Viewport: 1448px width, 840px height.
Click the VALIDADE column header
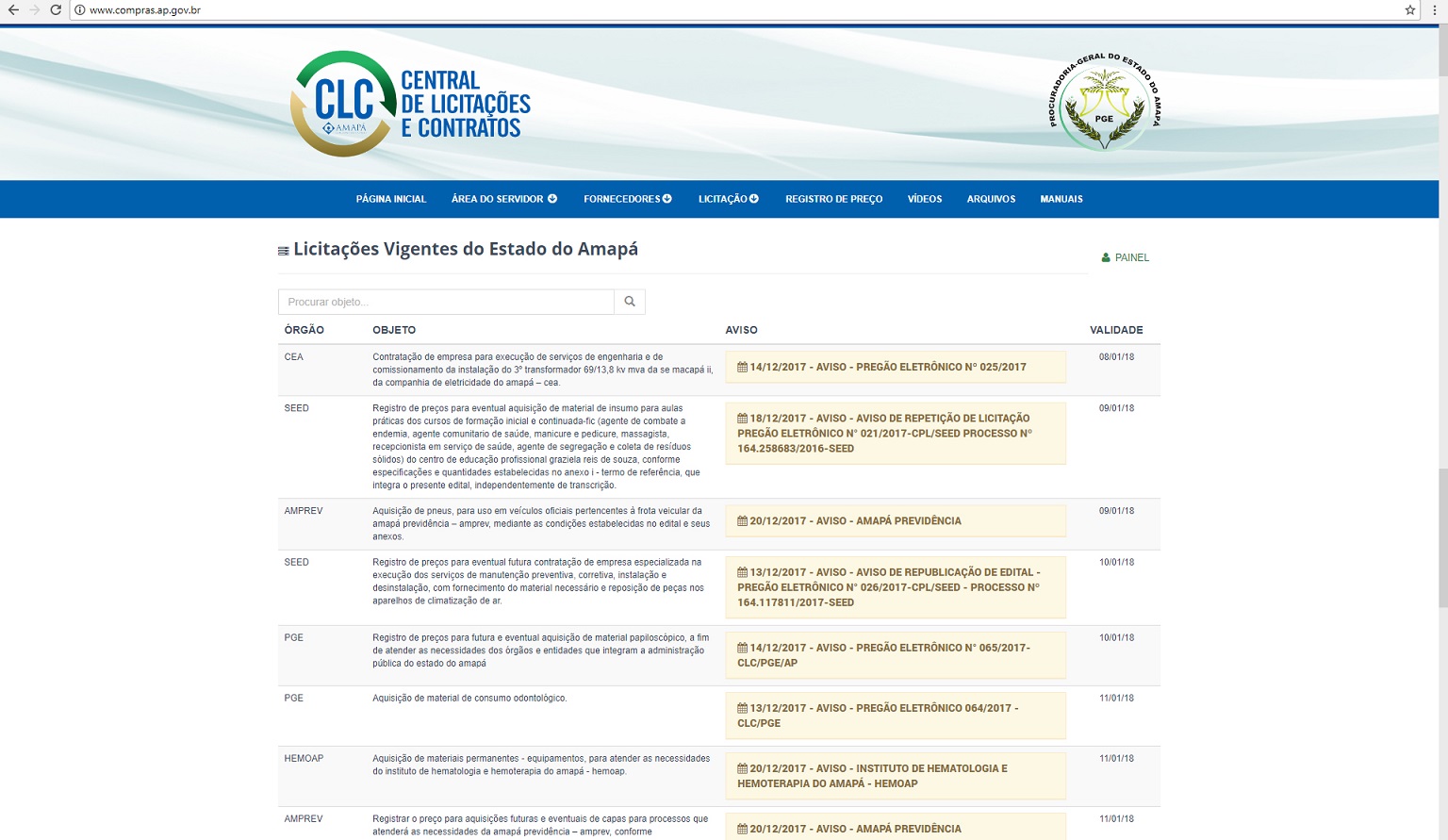pos(1116,330)
